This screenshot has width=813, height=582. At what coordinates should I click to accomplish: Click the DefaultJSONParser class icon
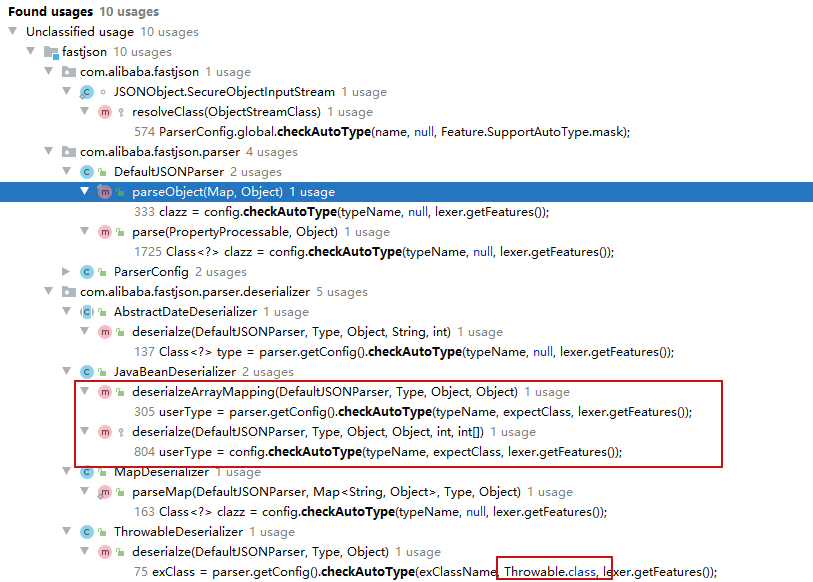[x=87, y=172]
